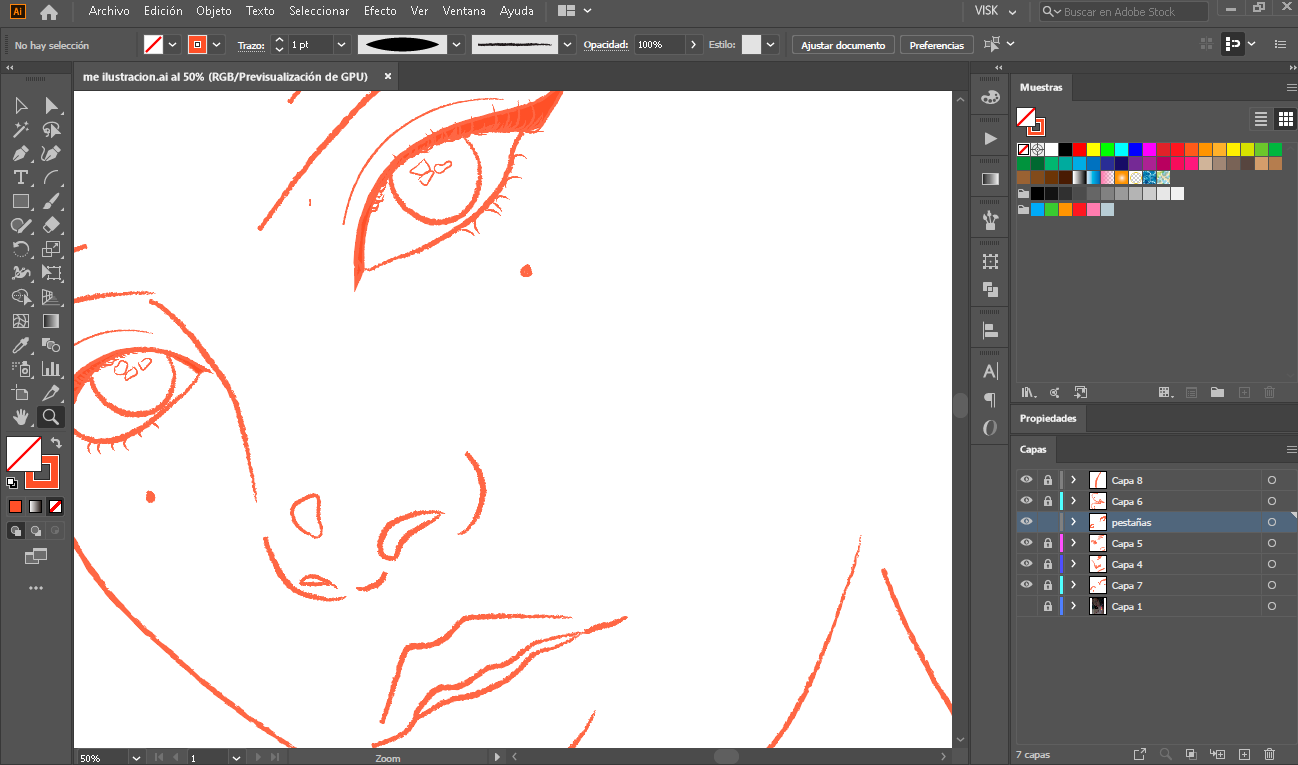1298x765 pixels.
Task: Click Ajustar documento button
Action: point(843,45)
